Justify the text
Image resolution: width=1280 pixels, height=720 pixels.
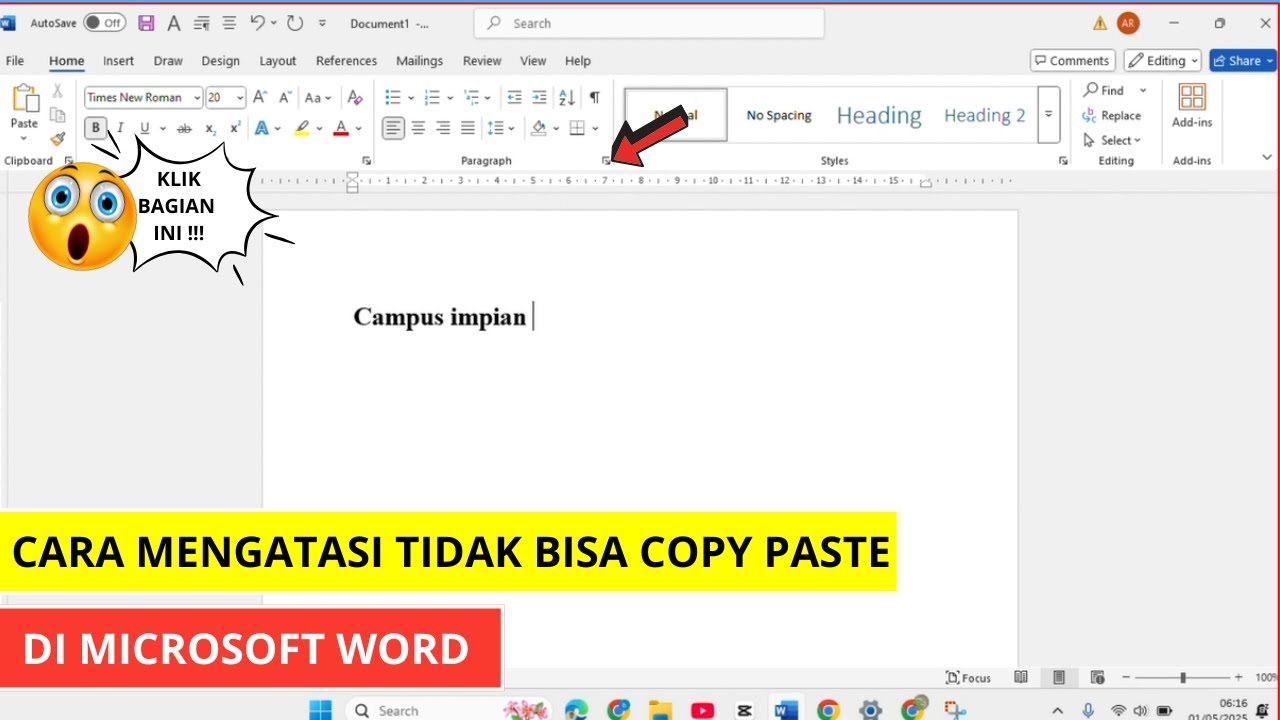click(x=467, y=128)
